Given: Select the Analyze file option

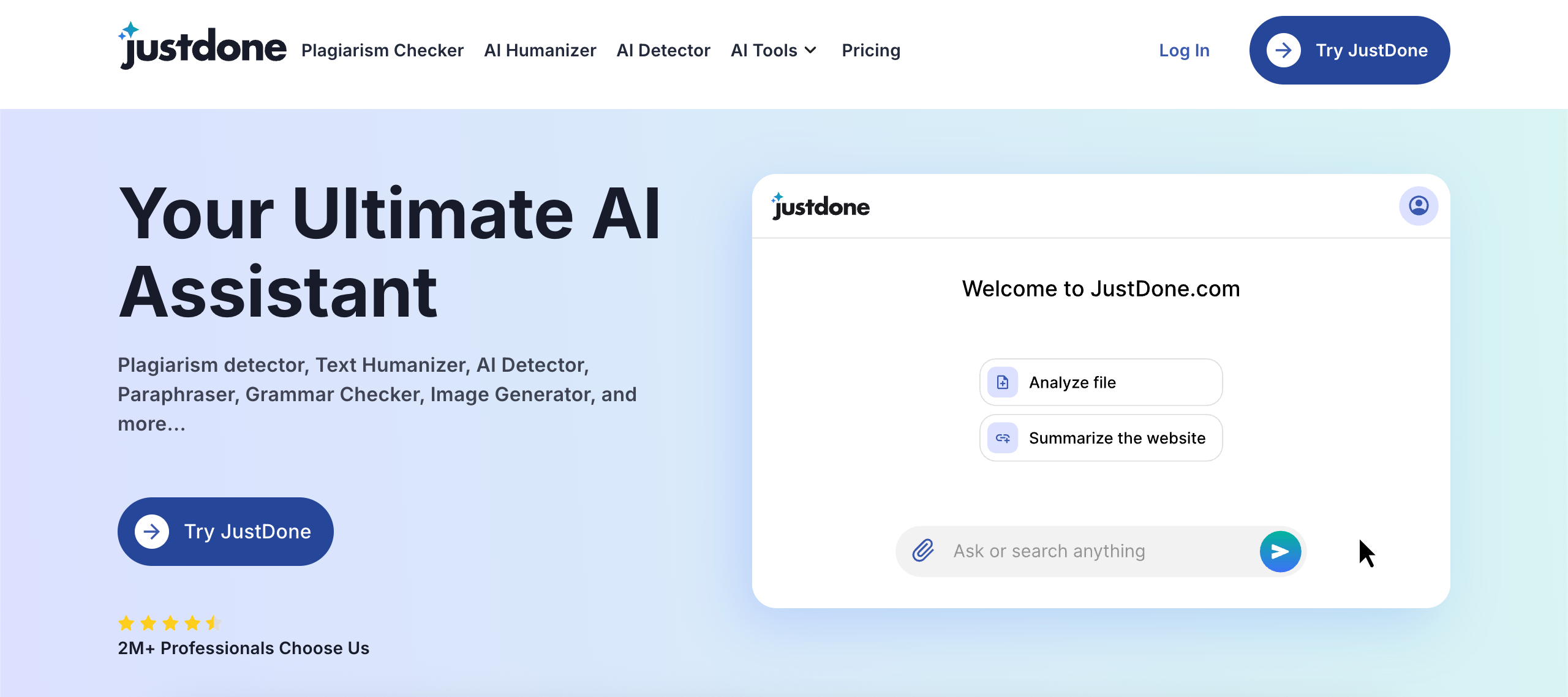Looking at the screenshot, I should click(x=1101, y=382).
